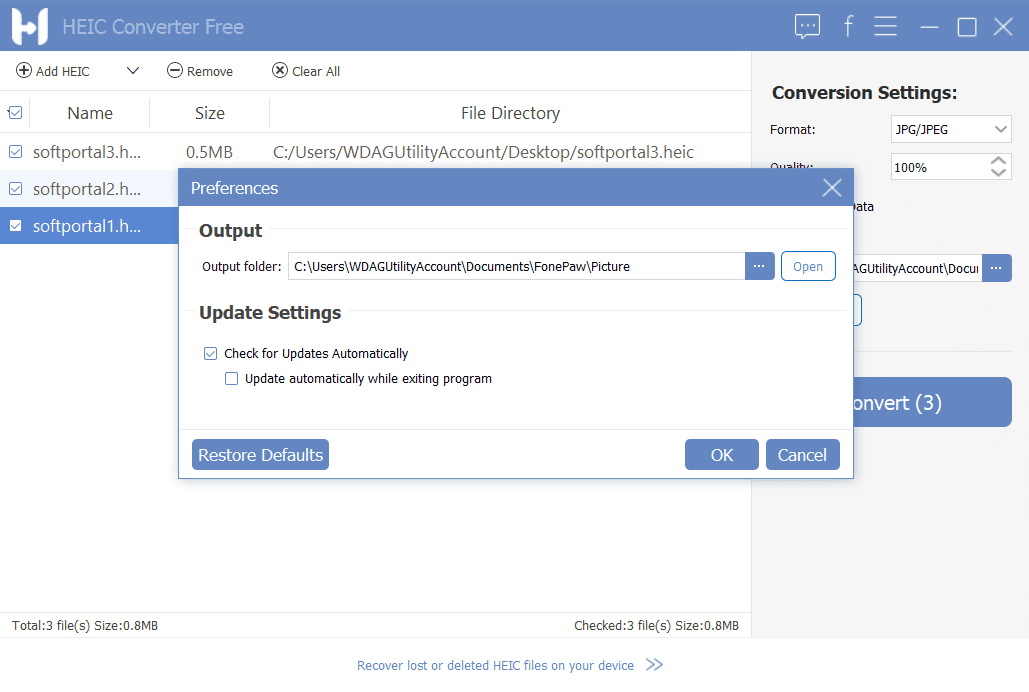Browse output folder with three-dots button
Screen dimensions: 1029x692
pos(759,266)
